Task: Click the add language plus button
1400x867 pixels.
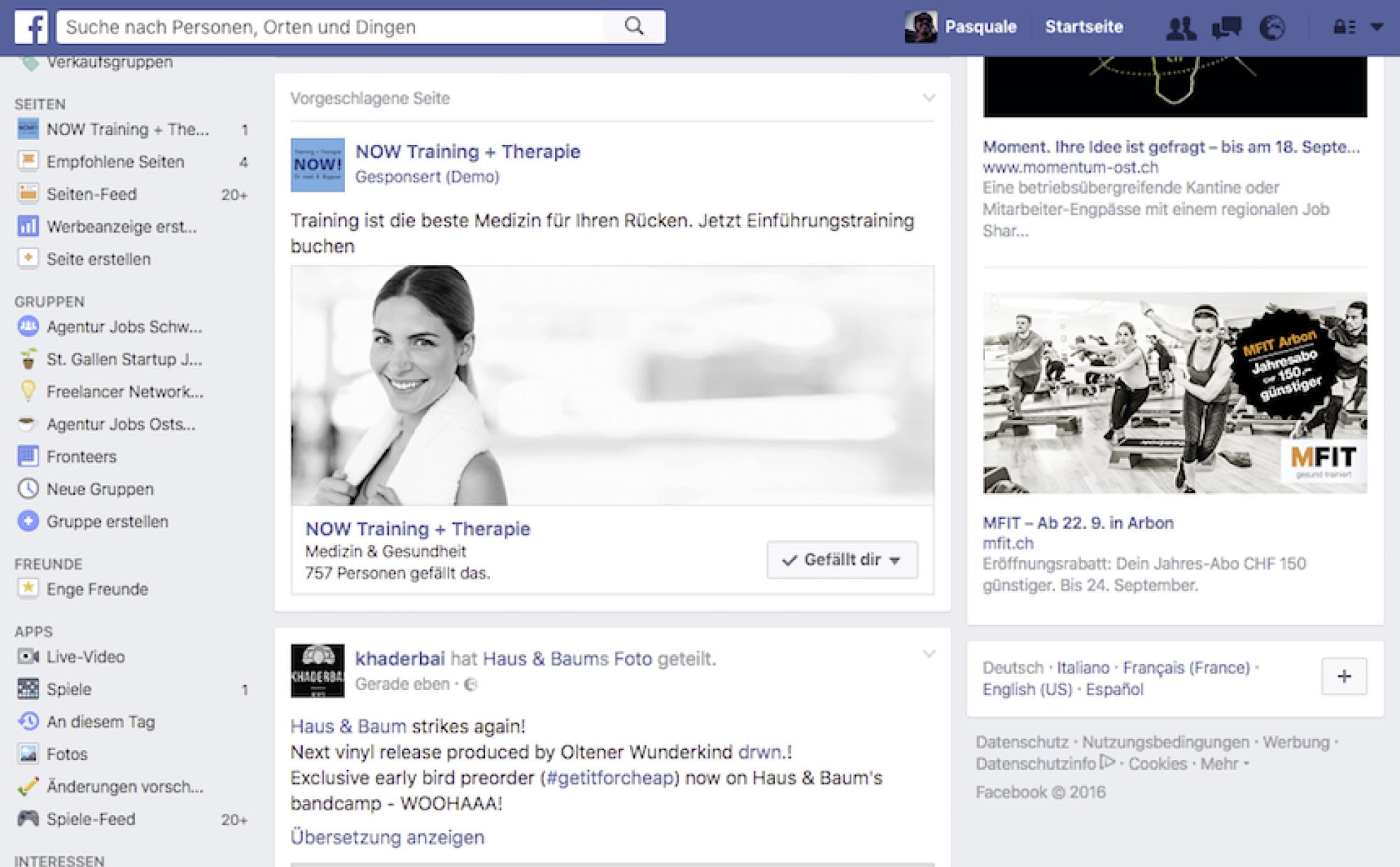Action: tap(1344, 676)
